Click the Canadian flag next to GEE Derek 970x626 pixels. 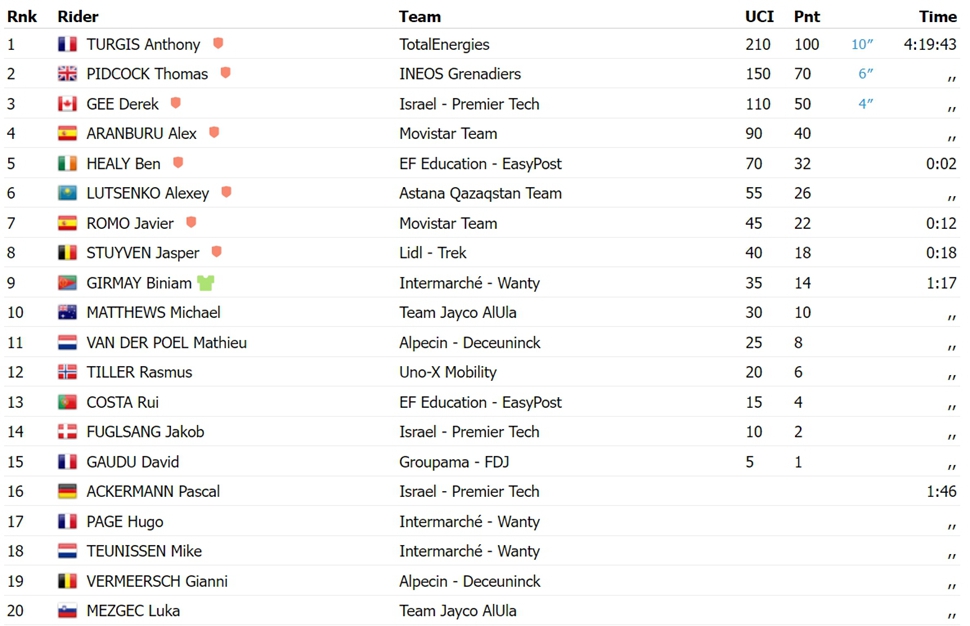[67, 103]
